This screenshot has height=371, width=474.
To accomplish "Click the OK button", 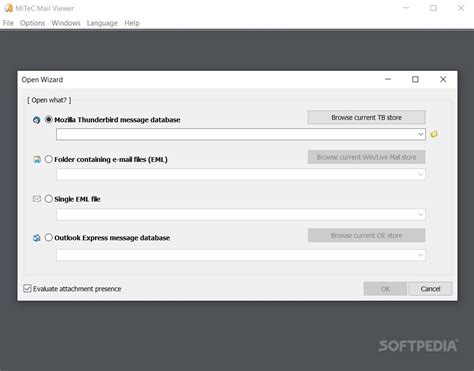I will pos(385,289).
